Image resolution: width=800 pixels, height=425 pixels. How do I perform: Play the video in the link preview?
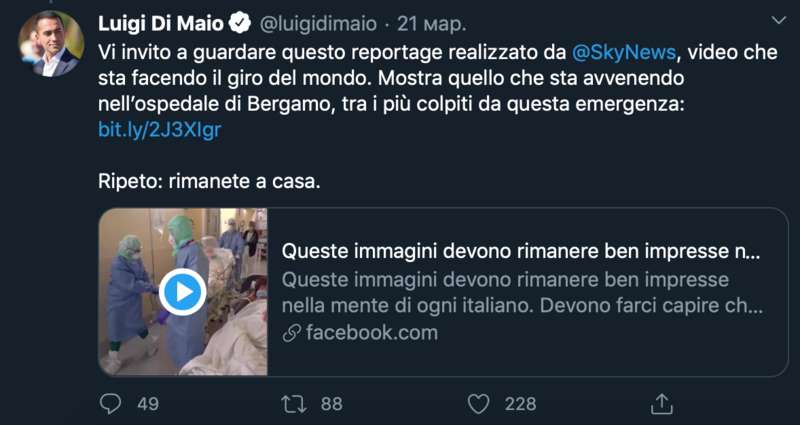tap(183, 292)
